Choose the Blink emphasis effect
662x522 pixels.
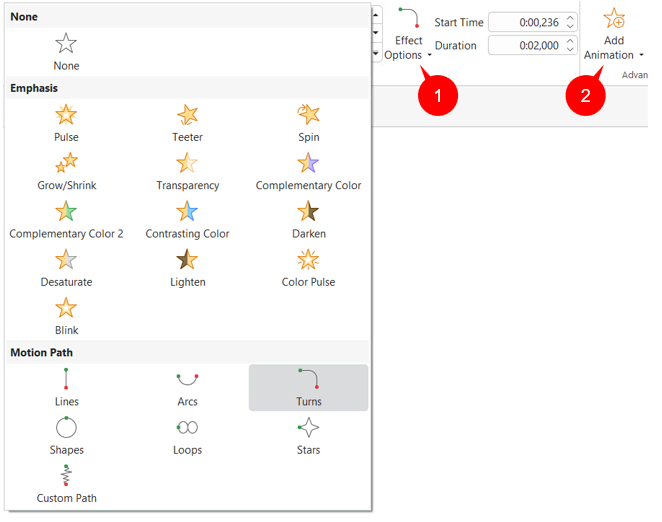[x=66, y=309]
